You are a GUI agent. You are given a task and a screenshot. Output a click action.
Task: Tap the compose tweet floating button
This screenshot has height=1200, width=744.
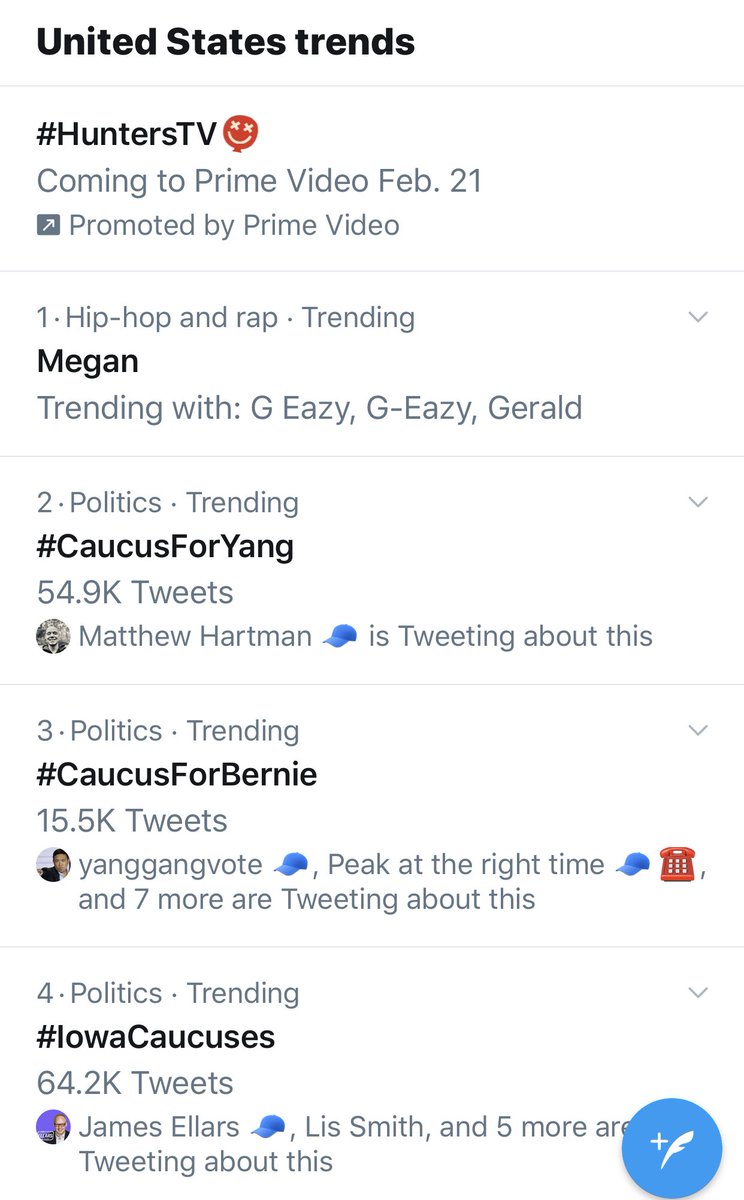coord(671,1147)
